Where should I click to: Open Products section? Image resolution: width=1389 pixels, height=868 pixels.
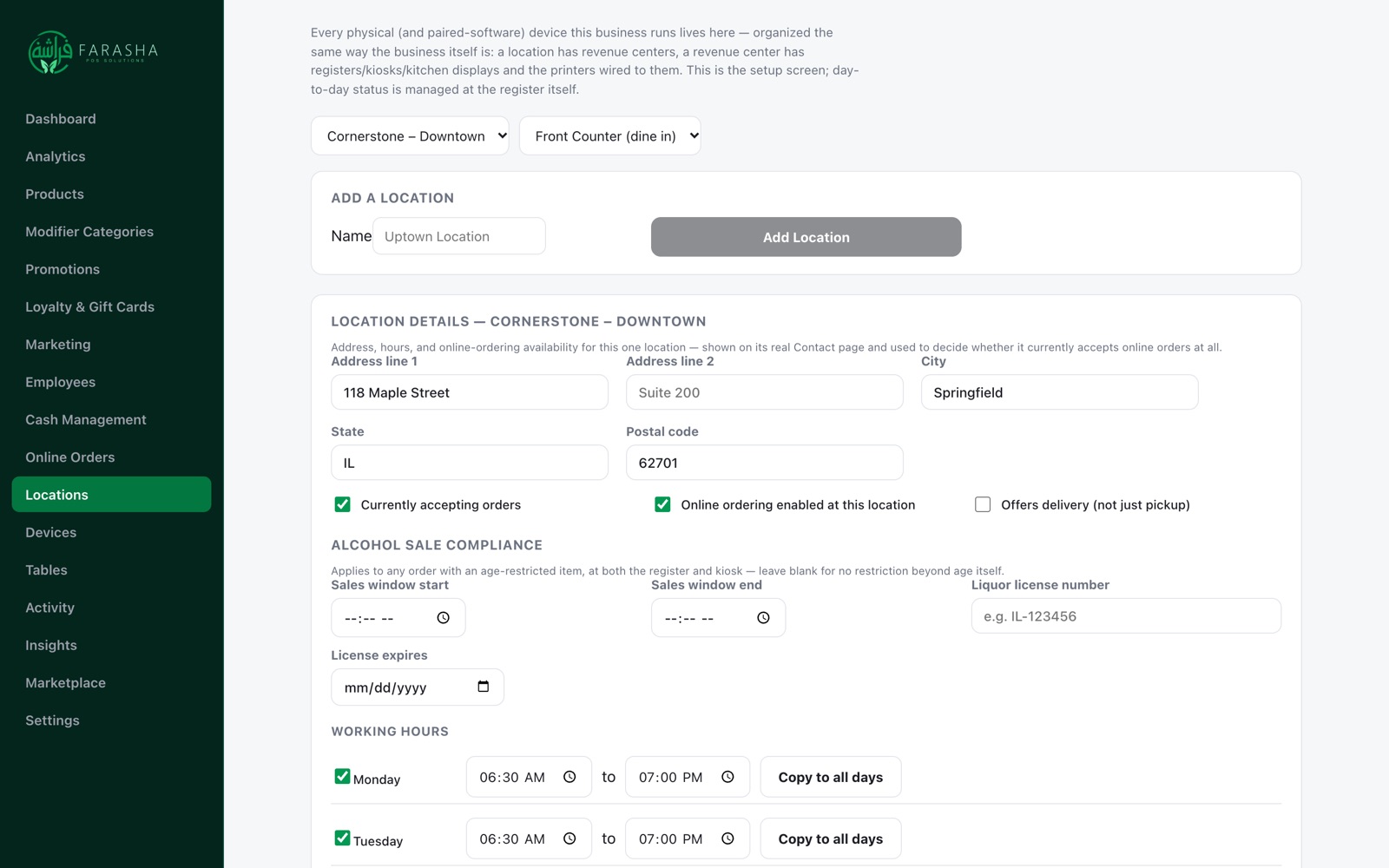(112, 194)
